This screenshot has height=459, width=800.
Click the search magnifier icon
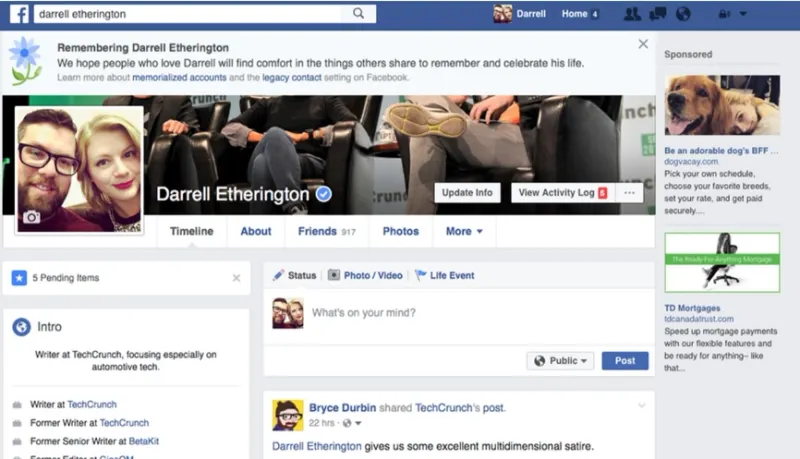(x=359, y=13)
